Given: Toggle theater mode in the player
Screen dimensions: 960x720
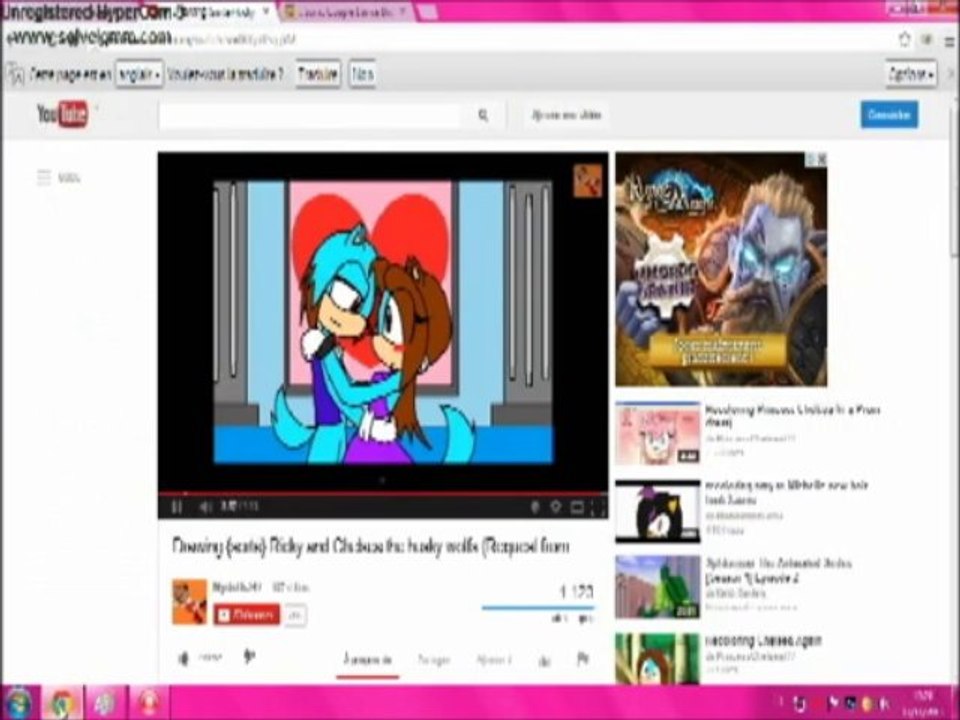Looking at the screenshot, I should [x=577, y=507].
